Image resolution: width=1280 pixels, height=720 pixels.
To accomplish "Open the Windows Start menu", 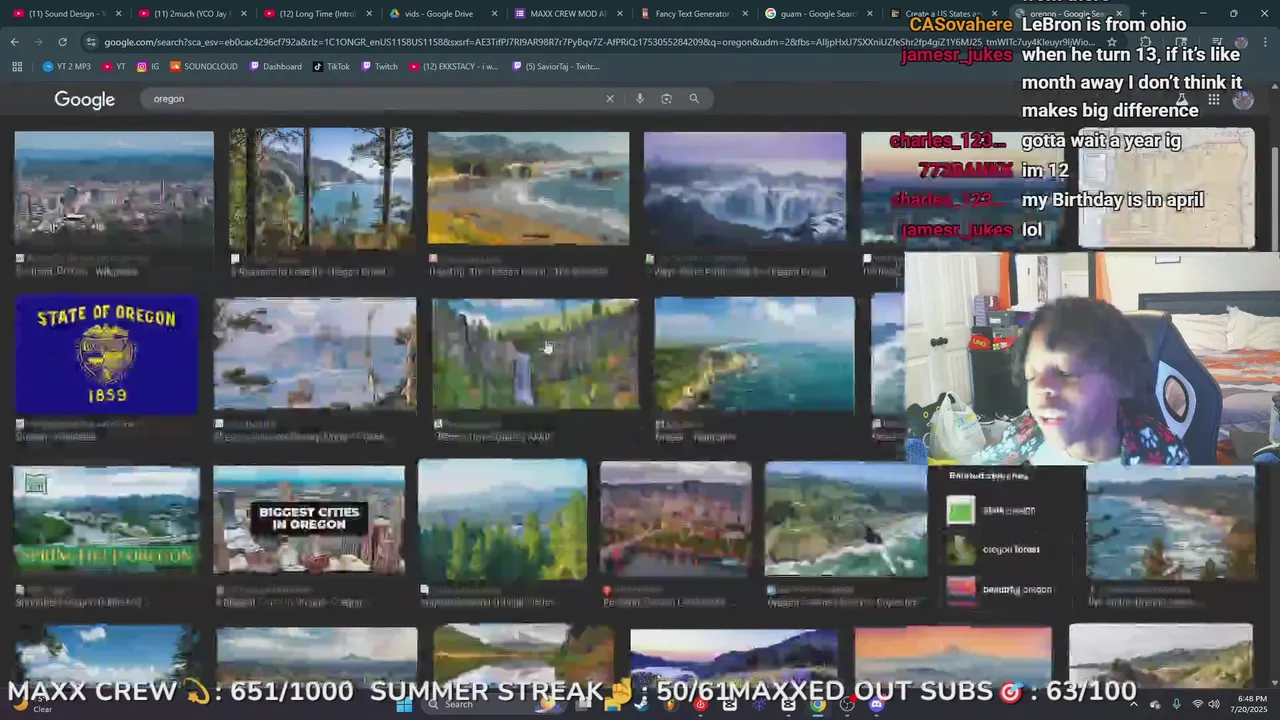I will pyautogui.click(x=404, y=705).
